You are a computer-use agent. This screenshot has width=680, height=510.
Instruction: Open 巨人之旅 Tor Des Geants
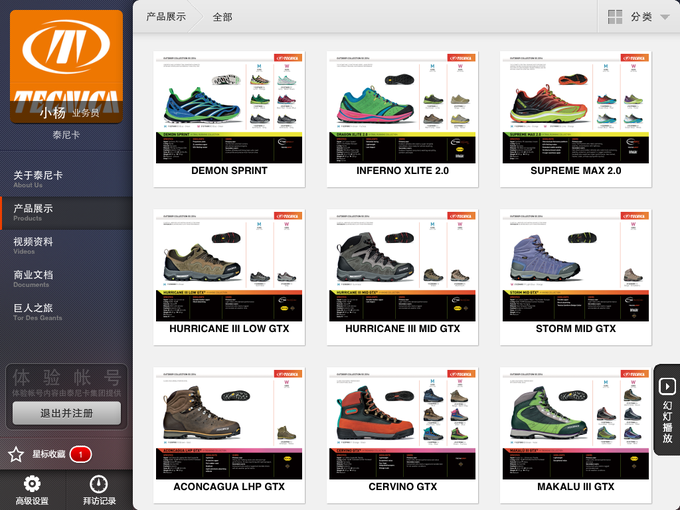pos(66,312)
